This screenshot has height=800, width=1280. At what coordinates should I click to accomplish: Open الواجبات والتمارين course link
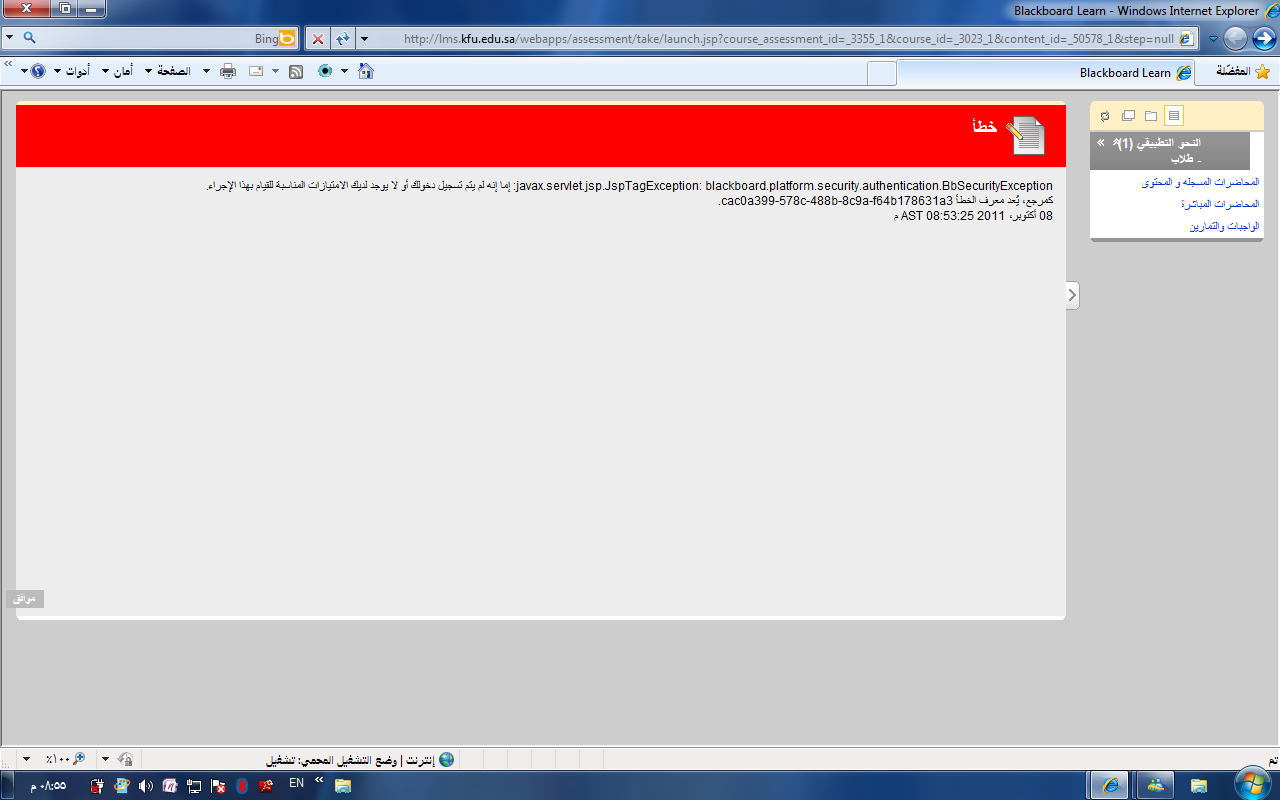point(1224,227)
